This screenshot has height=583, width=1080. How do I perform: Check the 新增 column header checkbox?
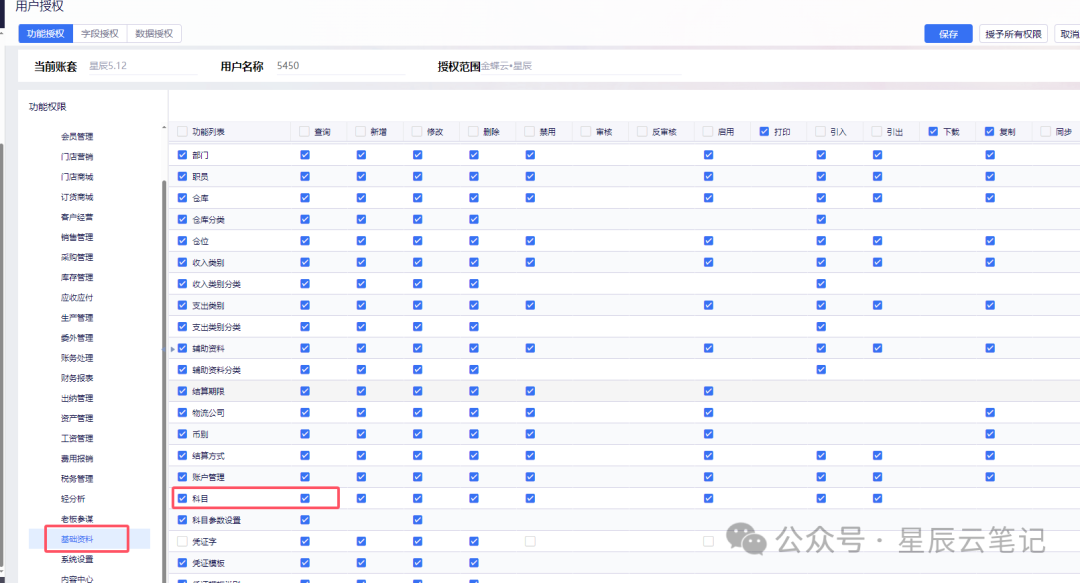coord(361,132)
